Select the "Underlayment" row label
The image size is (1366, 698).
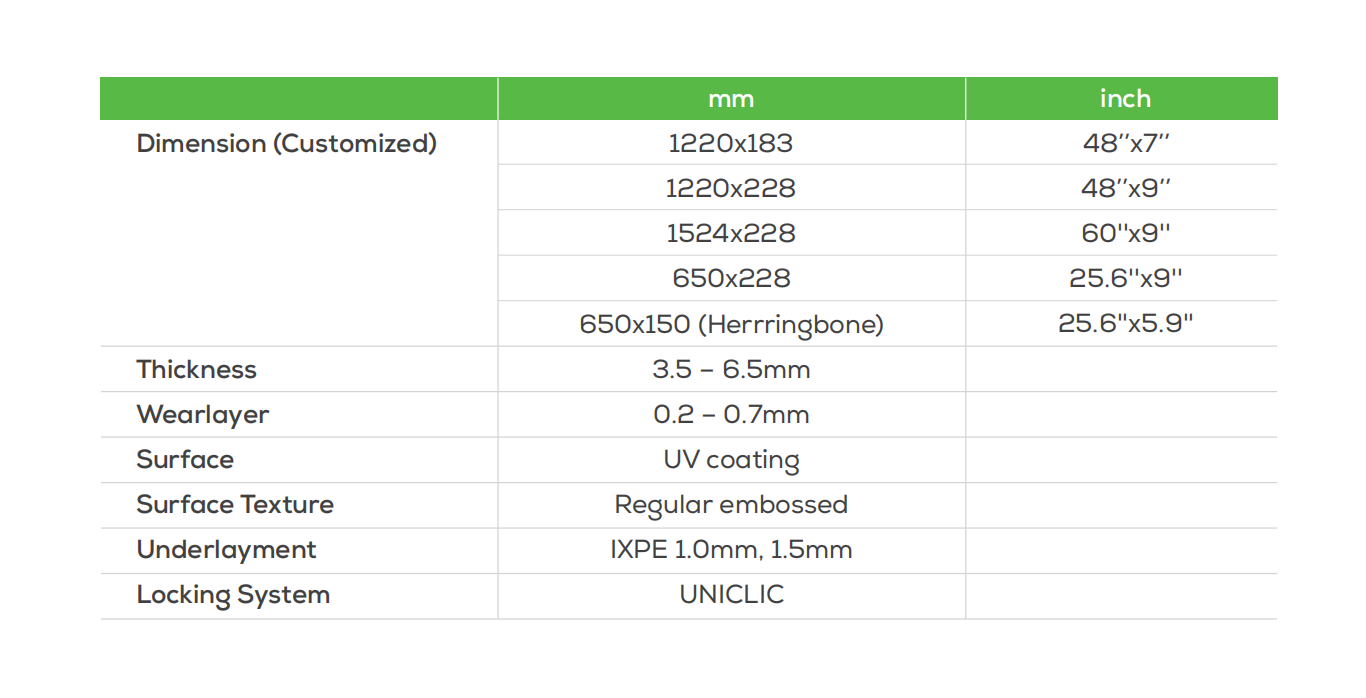click(x=226, y=549)
